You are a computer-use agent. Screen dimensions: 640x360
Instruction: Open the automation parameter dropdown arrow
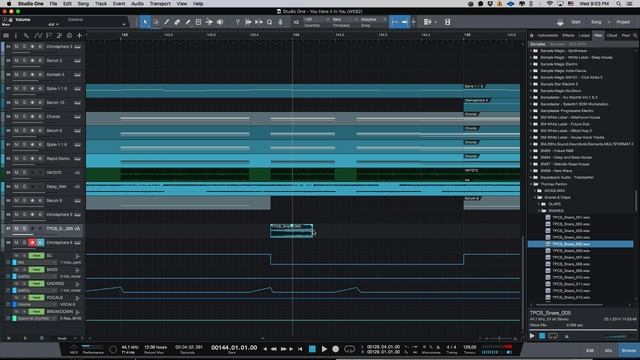point(124,24)
